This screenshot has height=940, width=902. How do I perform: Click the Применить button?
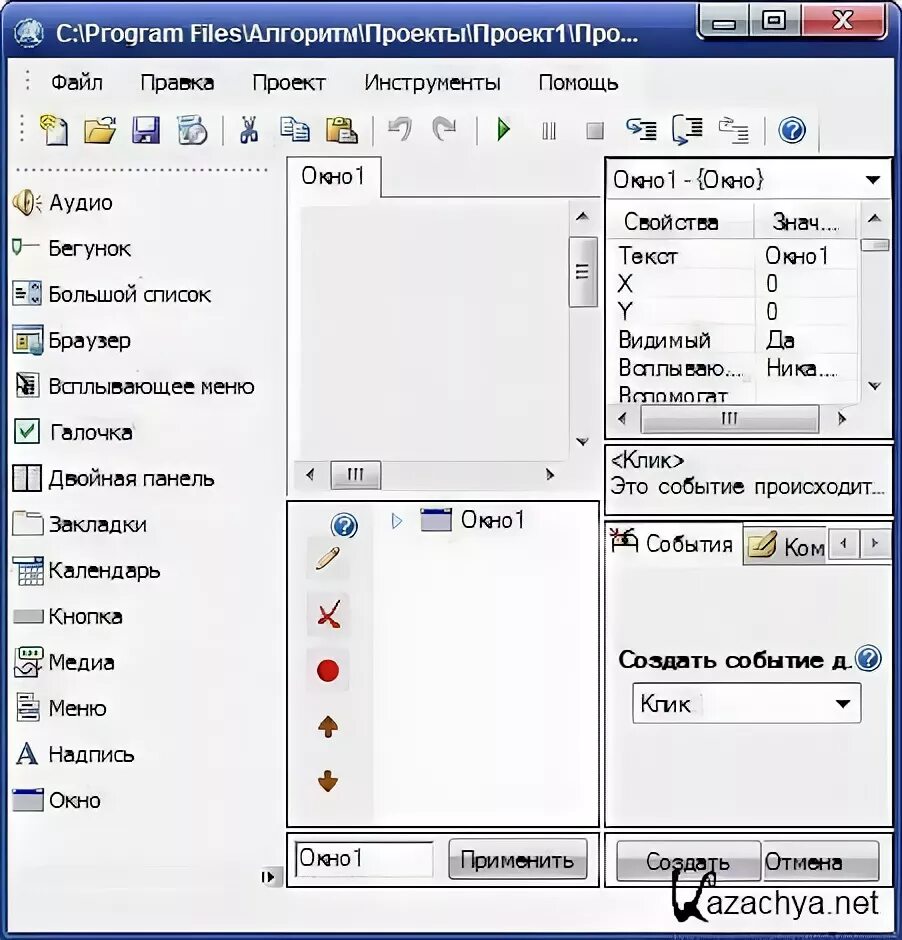(517, 860)
